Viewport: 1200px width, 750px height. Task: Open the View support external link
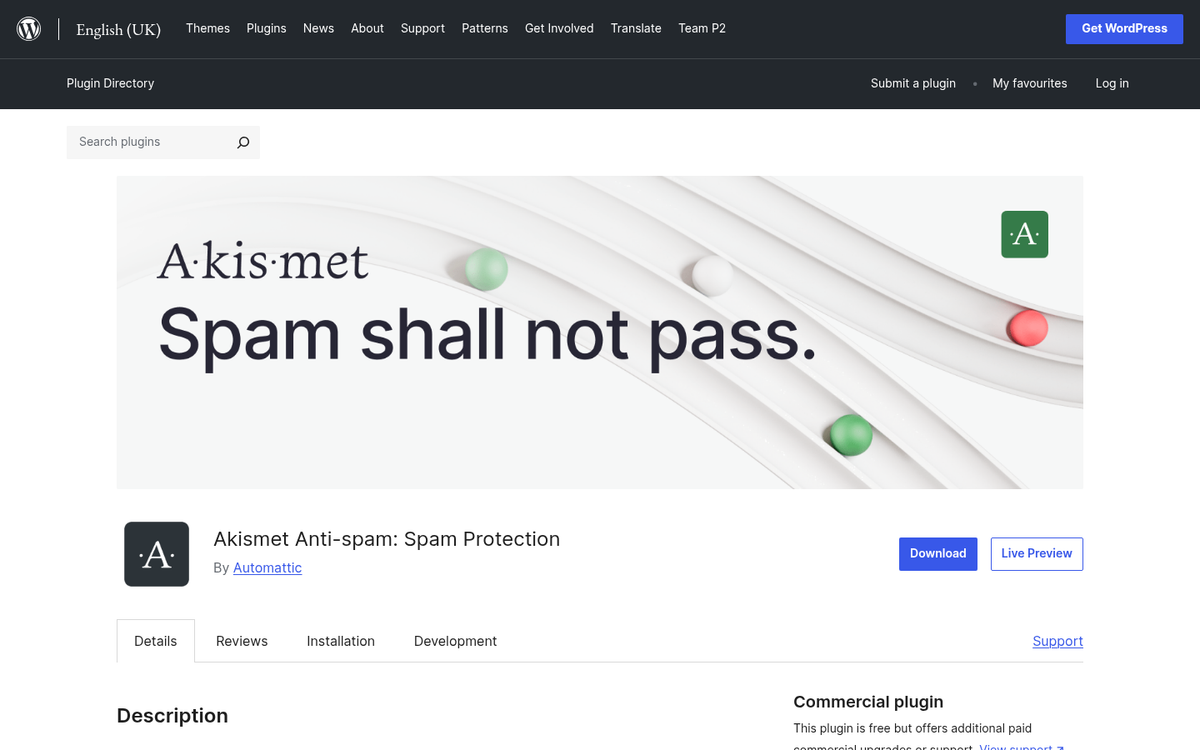[1018, 747]
